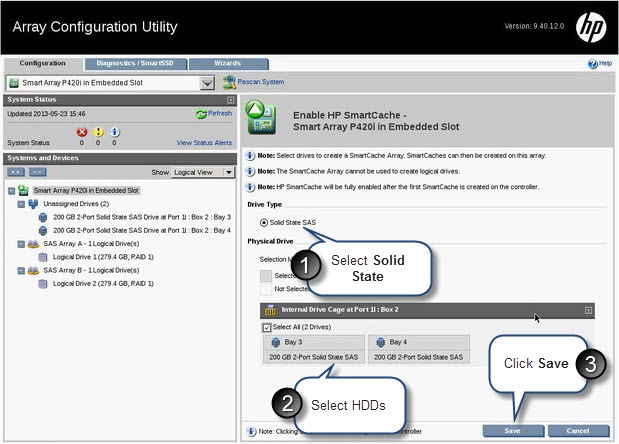
Task: Select SAS Array A - 1 Logical Drive(s) row
Action: 91,244
